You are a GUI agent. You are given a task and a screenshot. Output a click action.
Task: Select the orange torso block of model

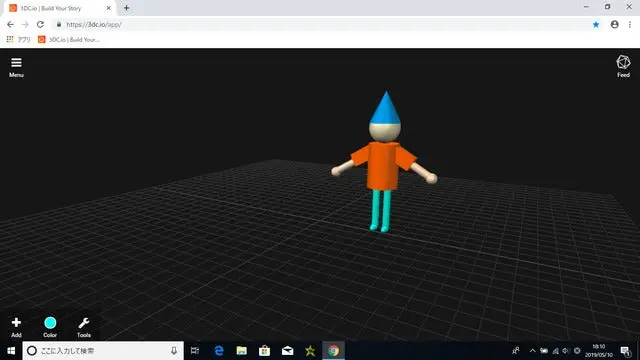point(382,165)
